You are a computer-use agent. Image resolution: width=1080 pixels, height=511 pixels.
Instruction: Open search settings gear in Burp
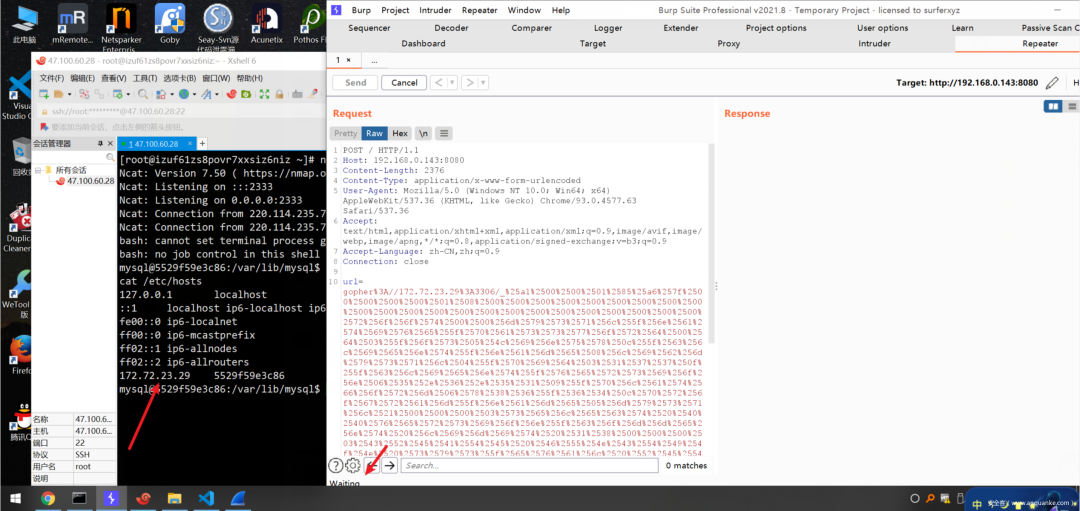[x=353, y=466]
